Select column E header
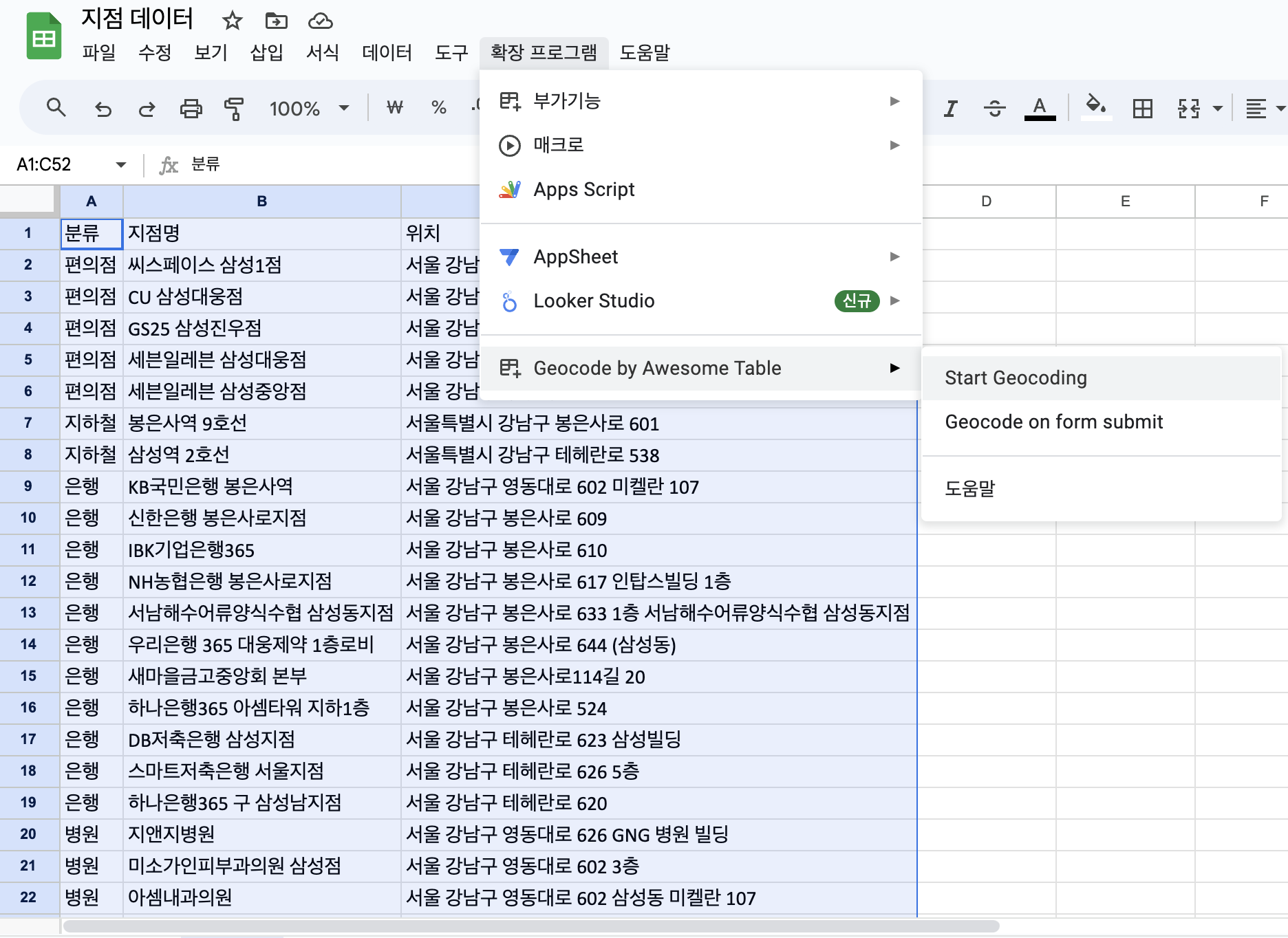 [1126, 201]
